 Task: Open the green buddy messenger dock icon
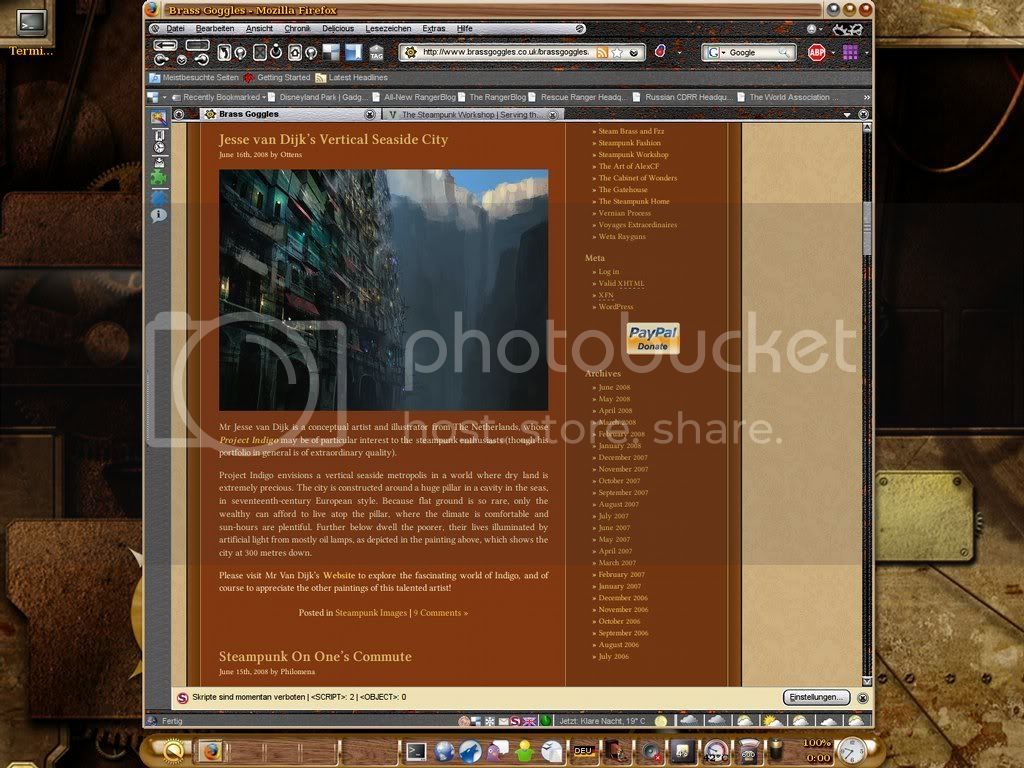tap(524, 751)
